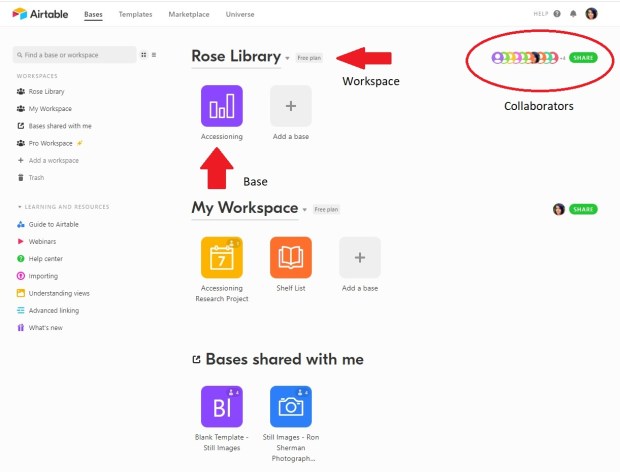Expand Rose Library workspace dropdown arrow
Viewport: 620px width, 472px height.
click(287, 58)
